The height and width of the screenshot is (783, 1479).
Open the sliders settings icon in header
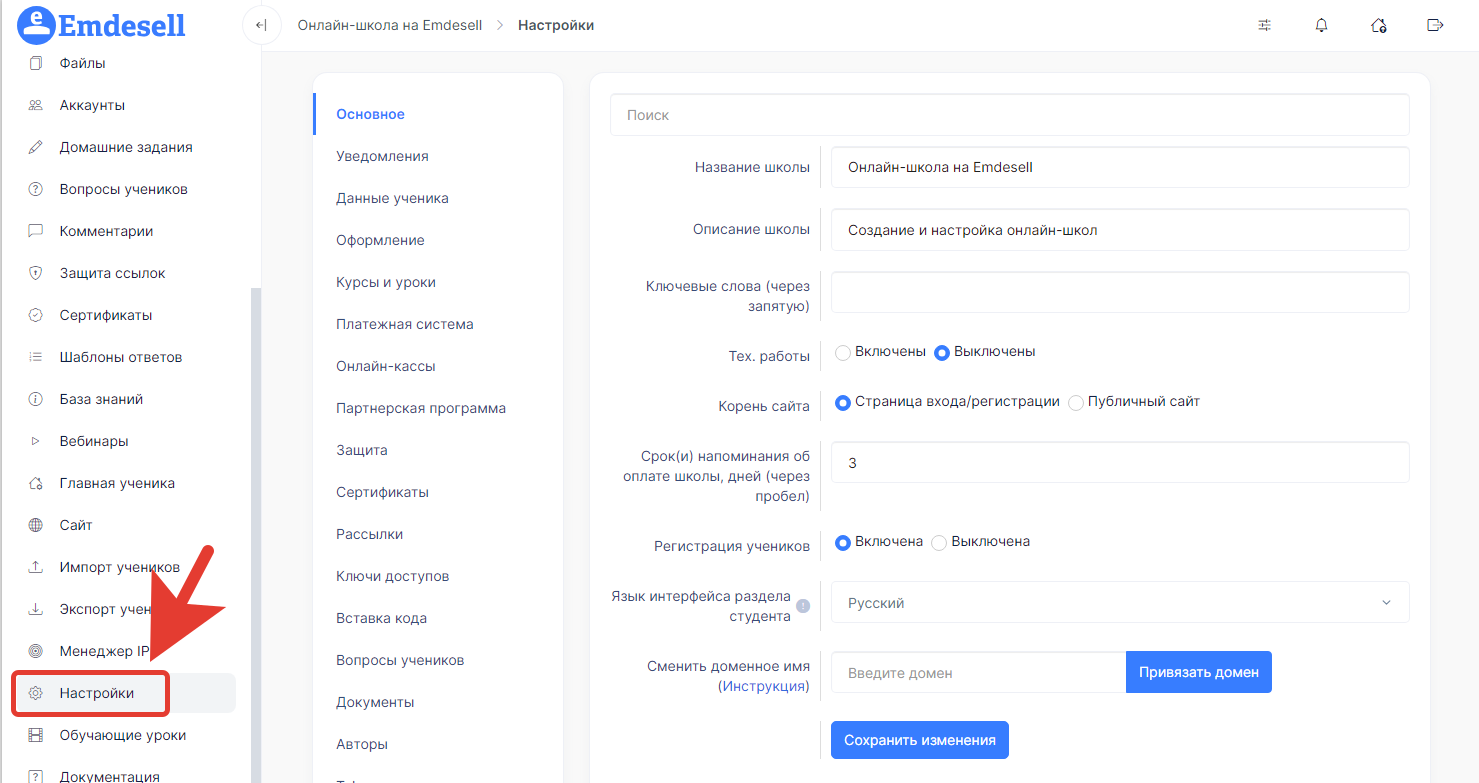click(x=1265, y=25)
